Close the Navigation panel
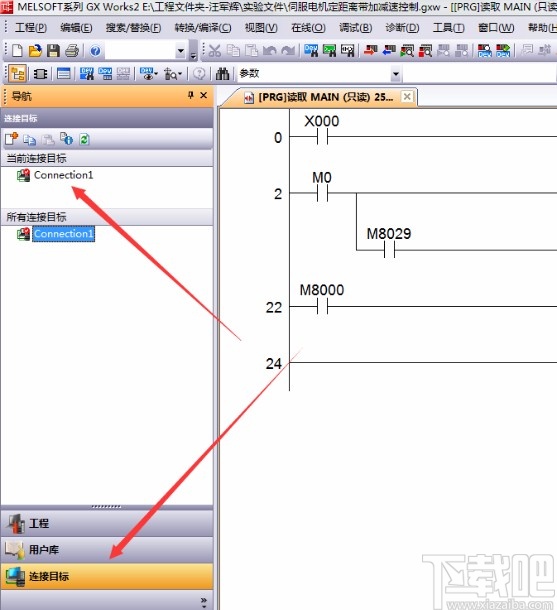 coord(203,95)
